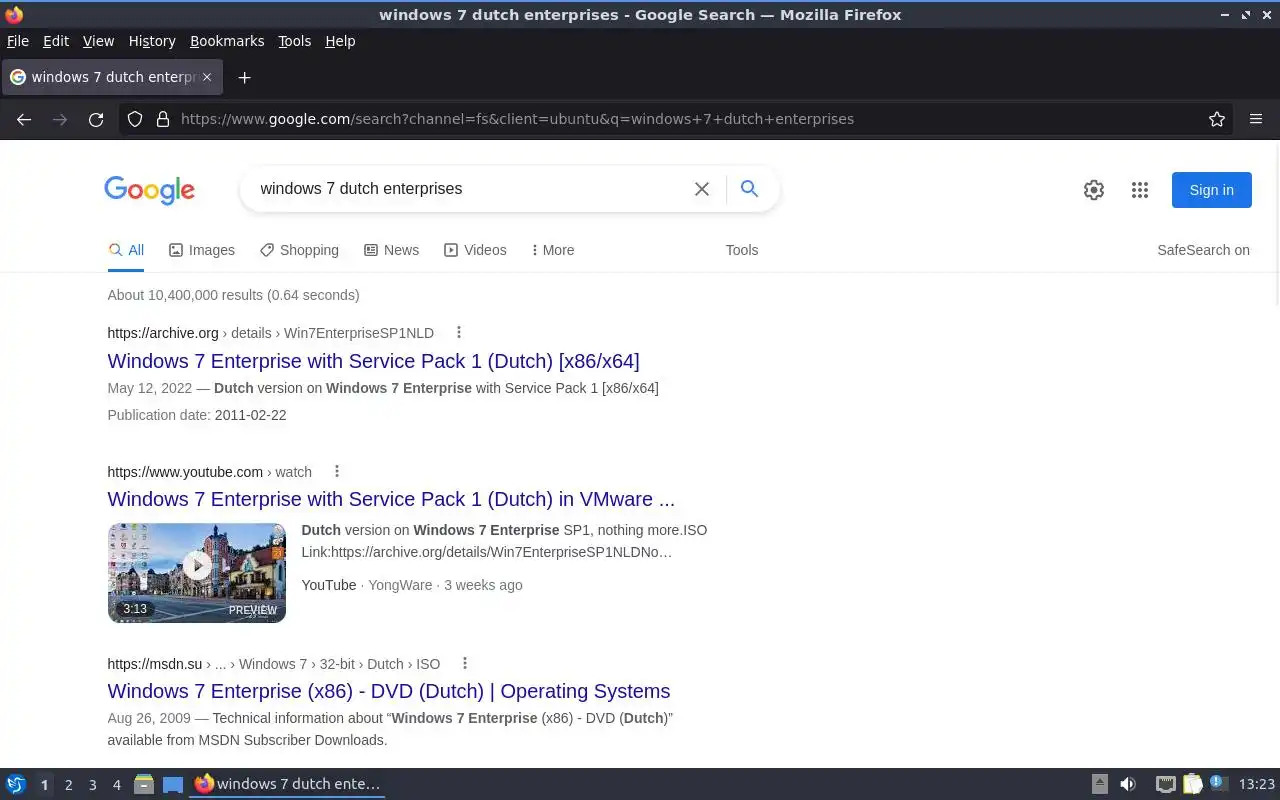The width and height of the screenshot is (1280, 800).
Task: Open the Google apps grid
Action: (x=1140, y=190)
